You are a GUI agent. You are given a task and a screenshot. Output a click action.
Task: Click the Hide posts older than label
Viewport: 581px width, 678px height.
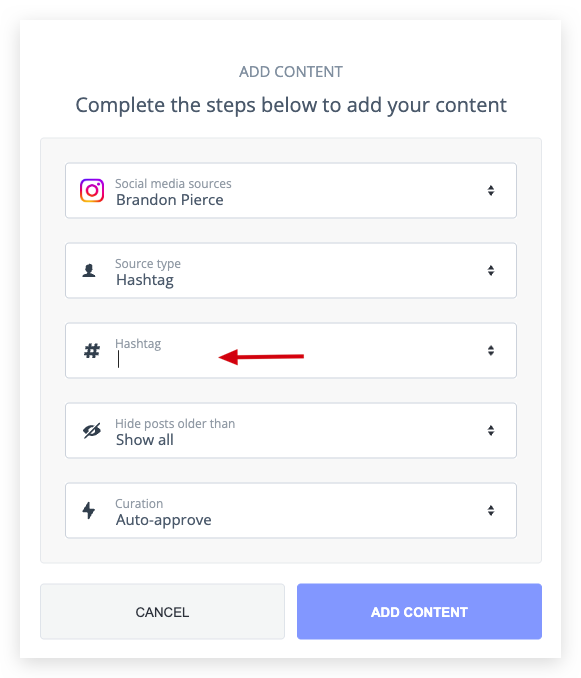coord(175,424)
